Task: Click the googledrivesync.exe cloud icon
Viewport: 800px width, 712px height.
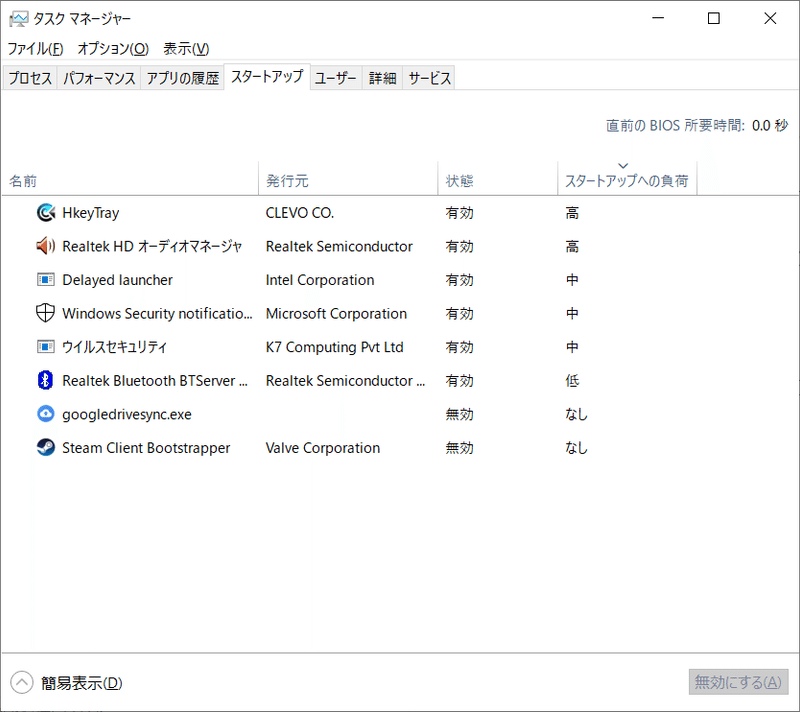Action: (x=45, y=414)
